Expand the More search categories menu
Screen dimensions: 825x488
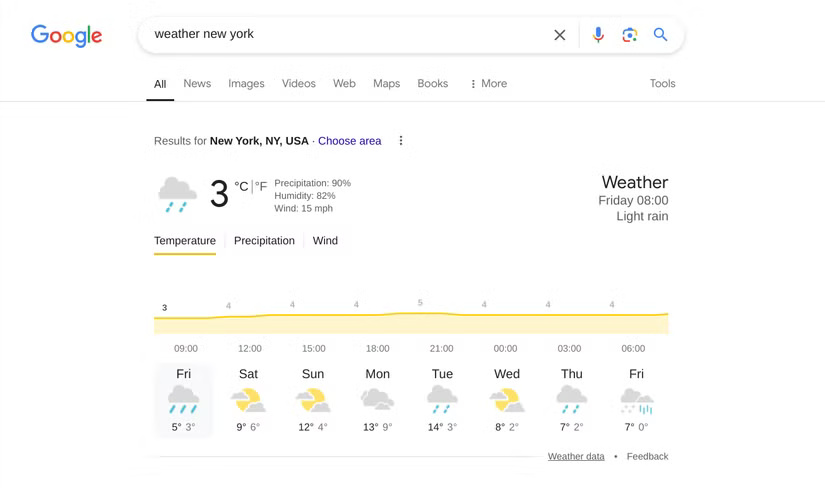point(488,84)
